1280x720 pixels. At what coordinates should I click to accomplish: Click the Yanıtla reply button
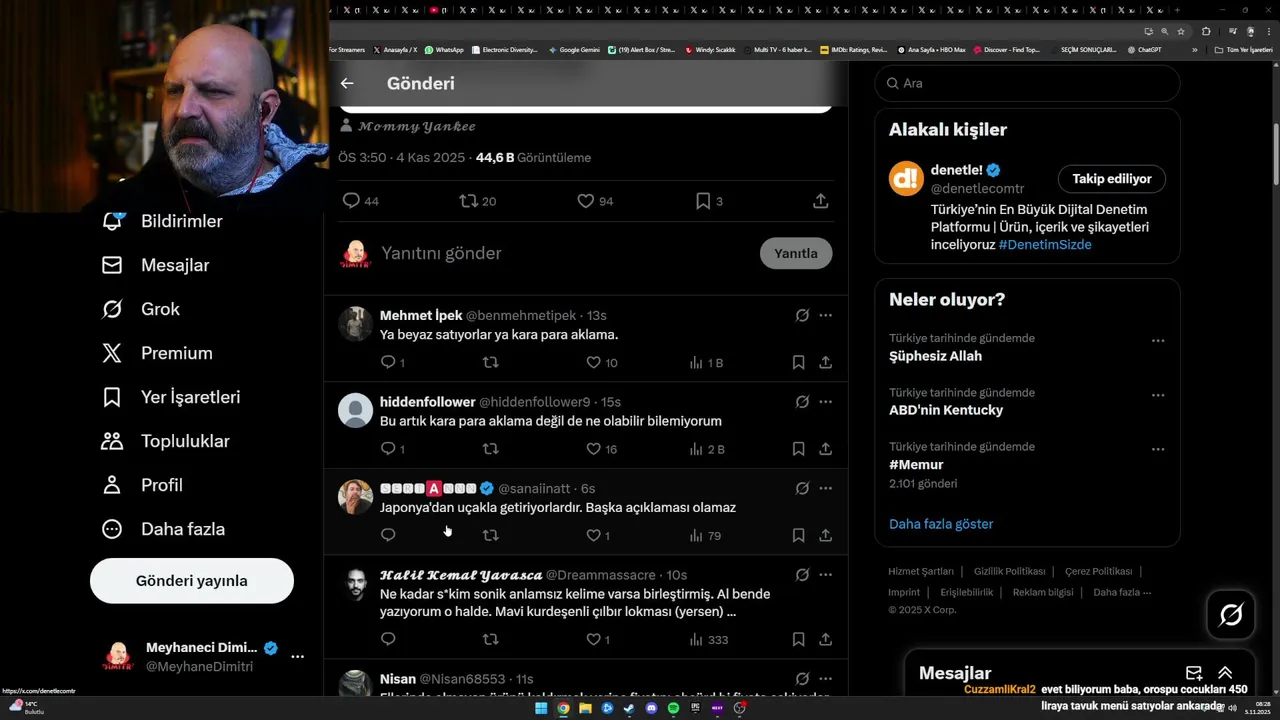[x=796, y=253]
